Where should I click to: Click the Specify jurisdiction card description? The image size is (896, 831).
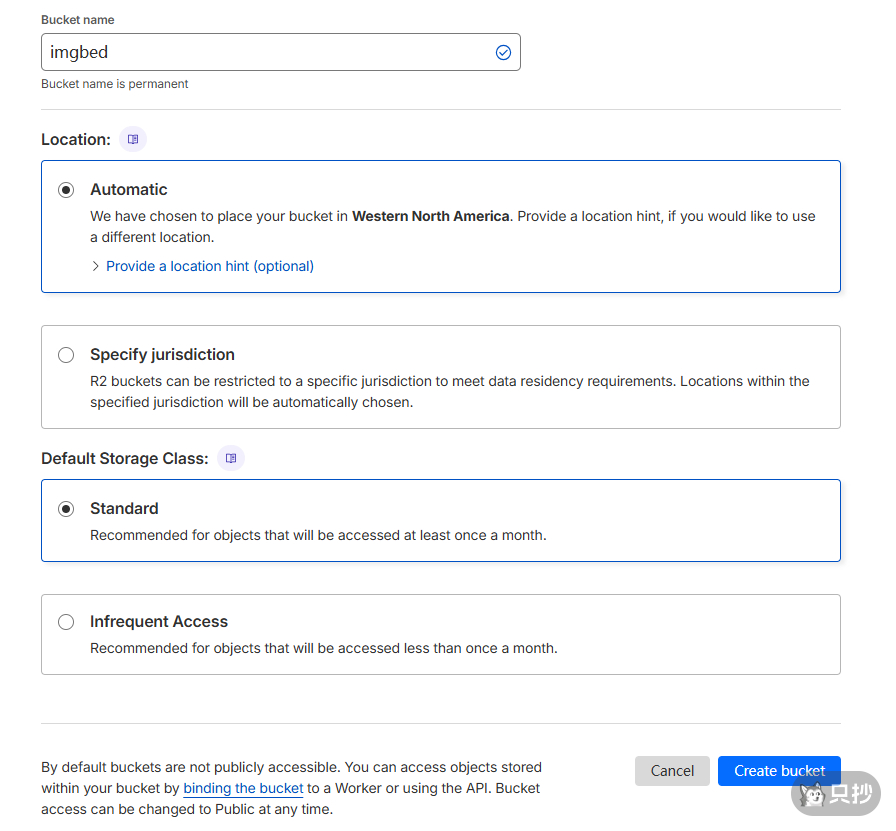pos(450,391)
